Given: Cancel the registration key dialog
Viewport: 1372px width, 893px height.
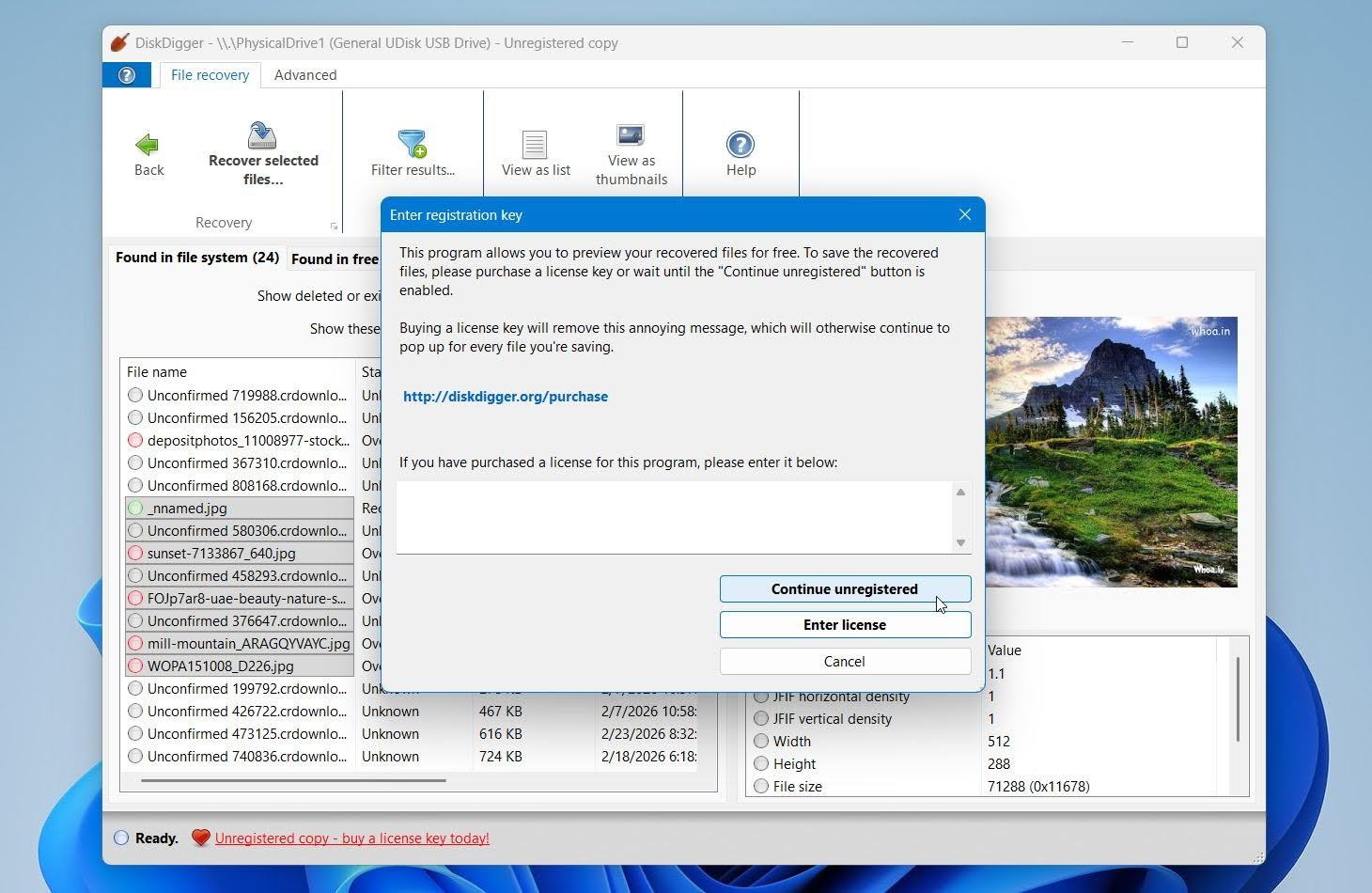Looking at the screenshot, I should 845,662.
